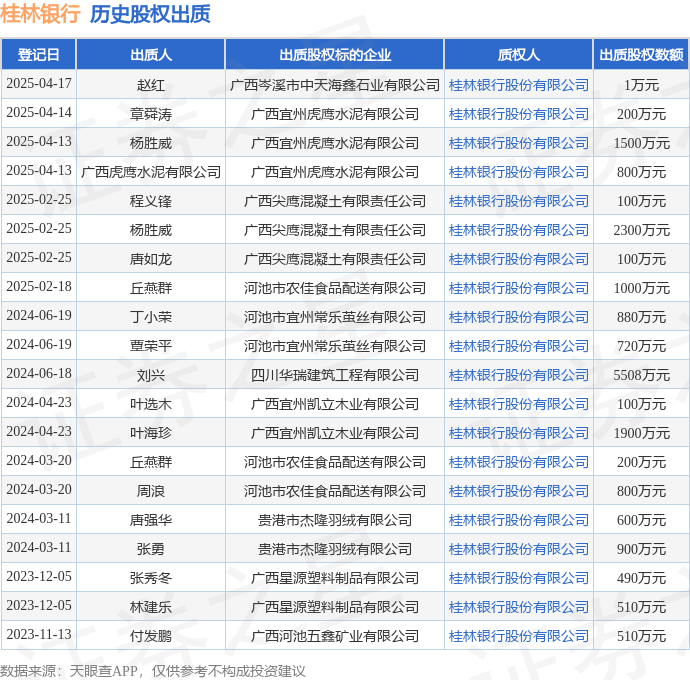The image size is (690, 680).
Task: Click amount 600万元
Action: coord(641,520)
